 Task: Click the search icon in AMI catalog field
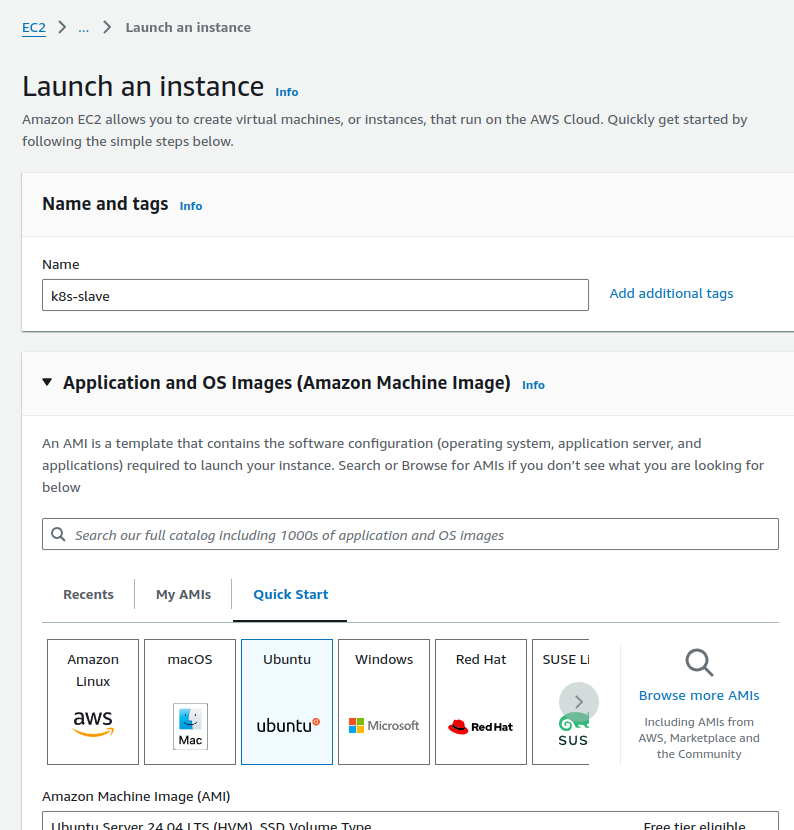[x=59, y=535]
